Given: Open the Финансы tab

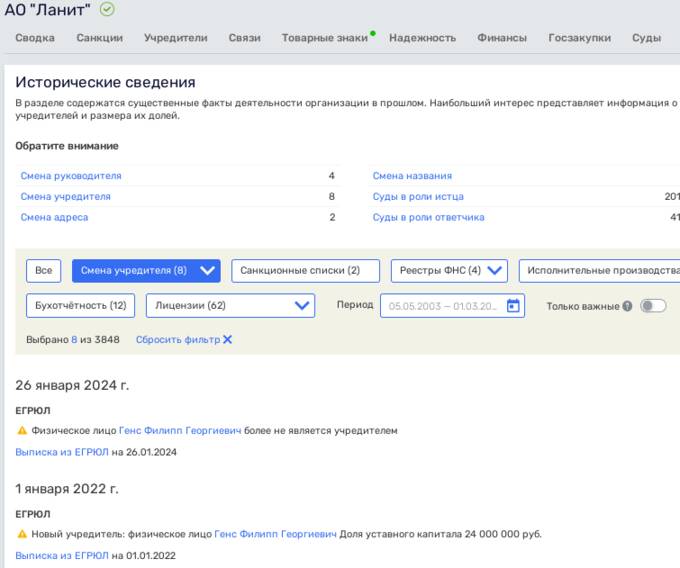Looking at the screenshot, I should click(x=502, y=38).
